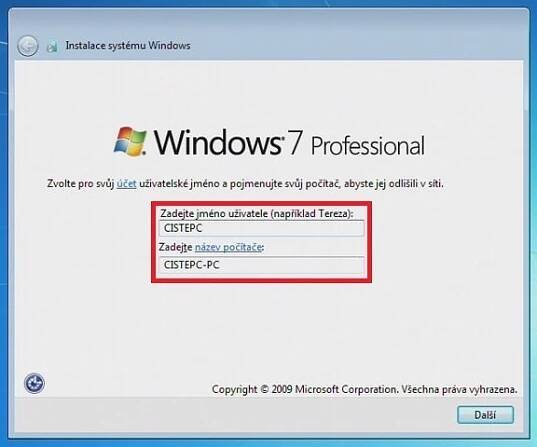Screen dimensions: 537x447
Task: Focus the computer name field CISTEPC-PC
Action: point(262,265)
